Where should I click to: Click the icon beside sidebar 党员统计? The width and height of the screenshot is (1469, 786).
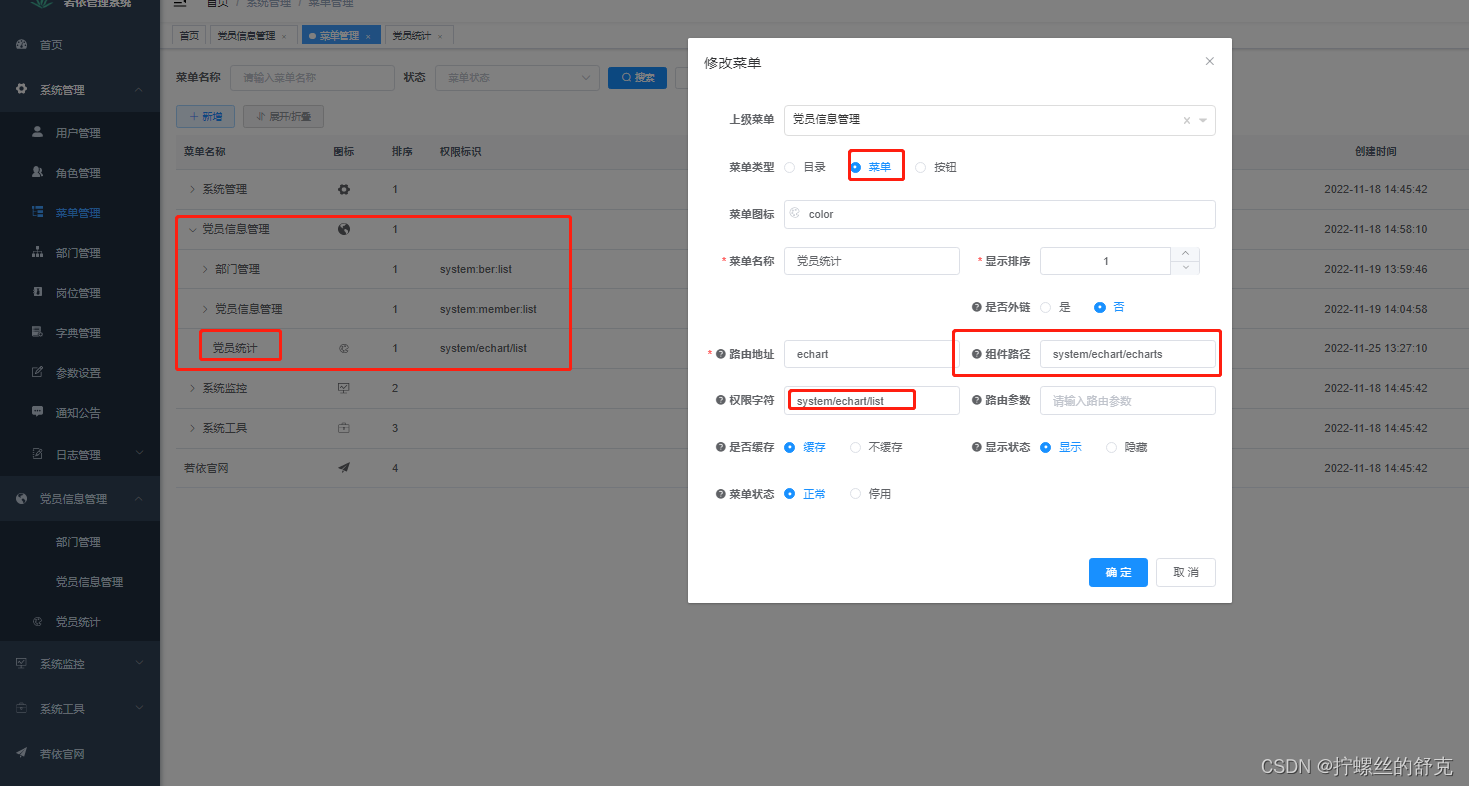pos(38,622)
